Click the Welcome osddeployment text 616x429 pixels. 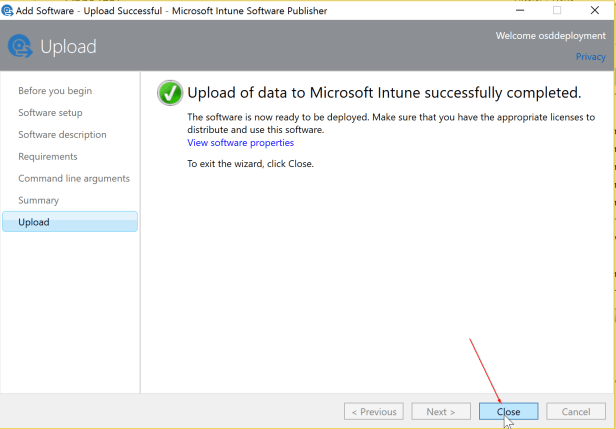click(550, 36)
